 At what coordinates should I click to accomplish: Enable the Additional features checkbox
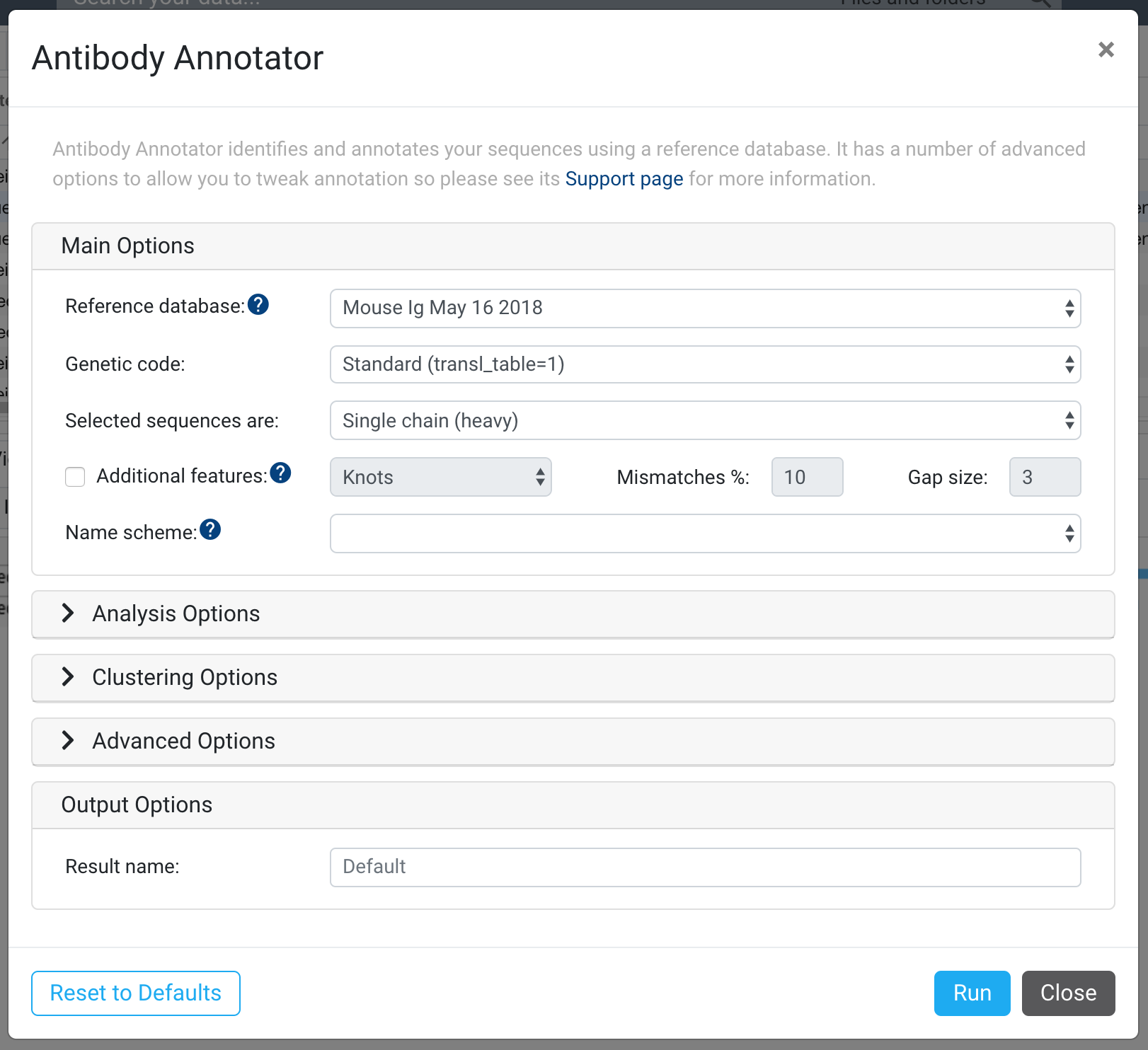point(75,477)
